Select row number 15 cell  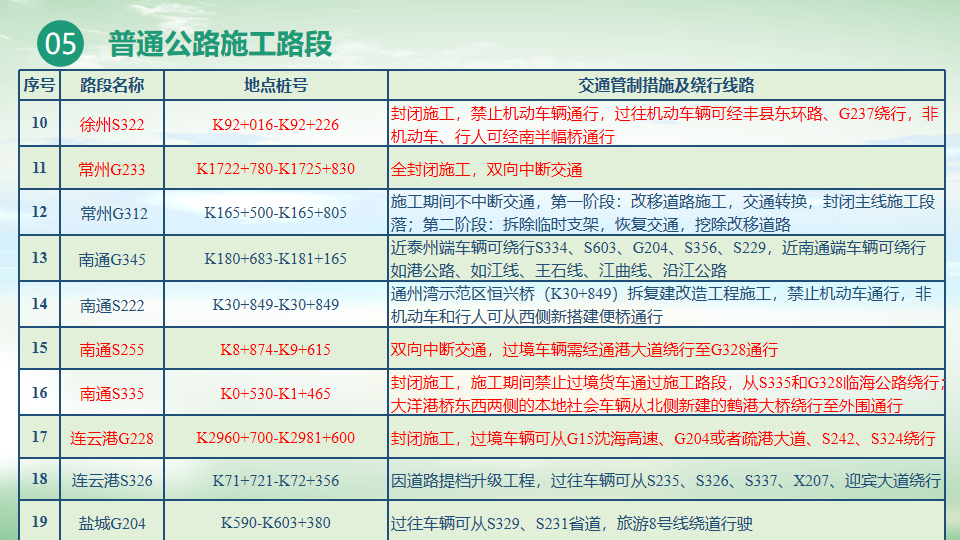[40, 348]
